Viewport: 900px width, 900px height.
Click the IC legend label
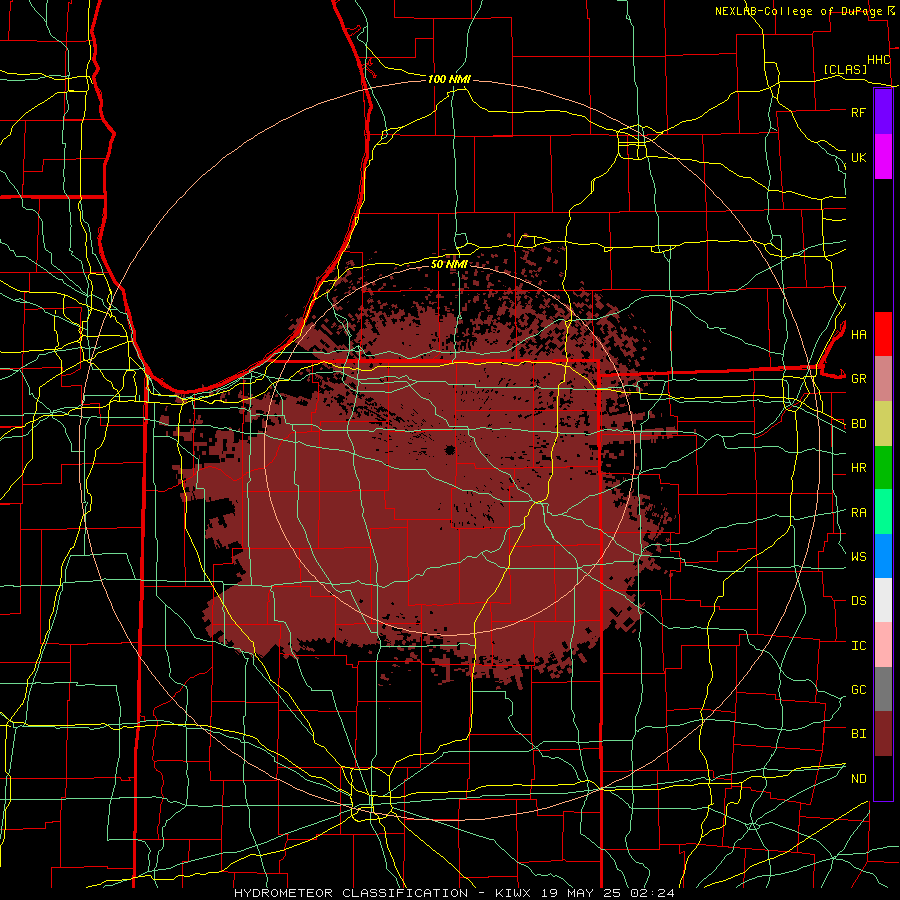pos(858,646)
